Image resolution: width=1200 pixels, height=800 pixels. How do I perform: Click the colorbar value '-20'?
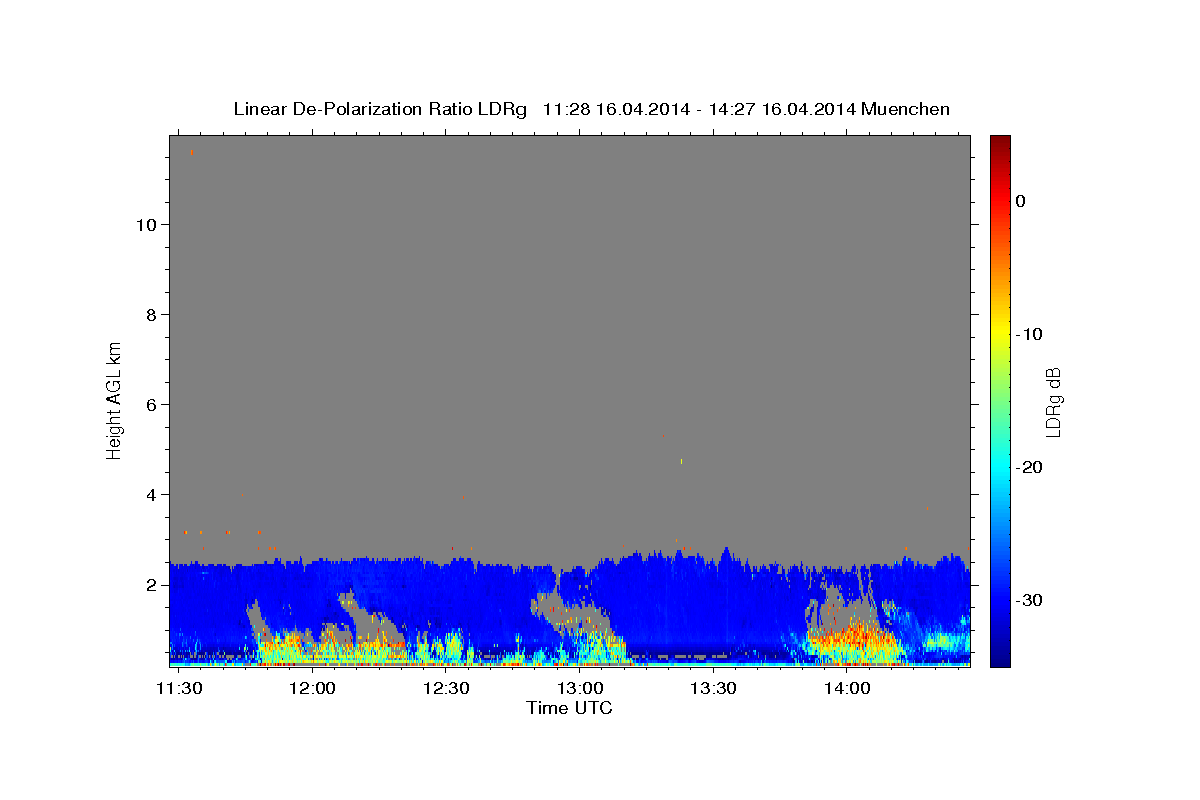(x=1028, y=467)
